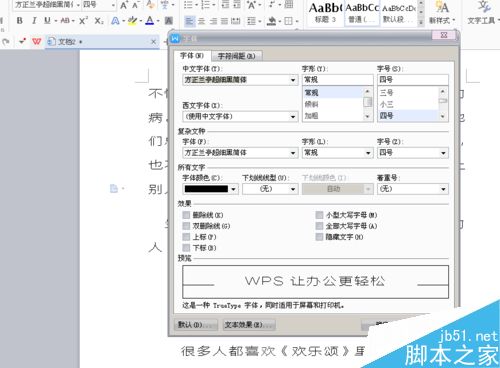Select the 字体 font tab in dialog
Viewport: 500px width, 368px height.
(x=192, y=56)
